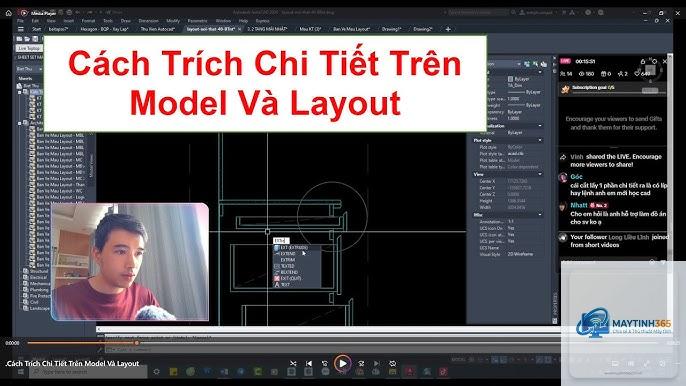Choose EXTRIM from the command suggestions
This screenshot has height=386, width=686.
(297, 260)
